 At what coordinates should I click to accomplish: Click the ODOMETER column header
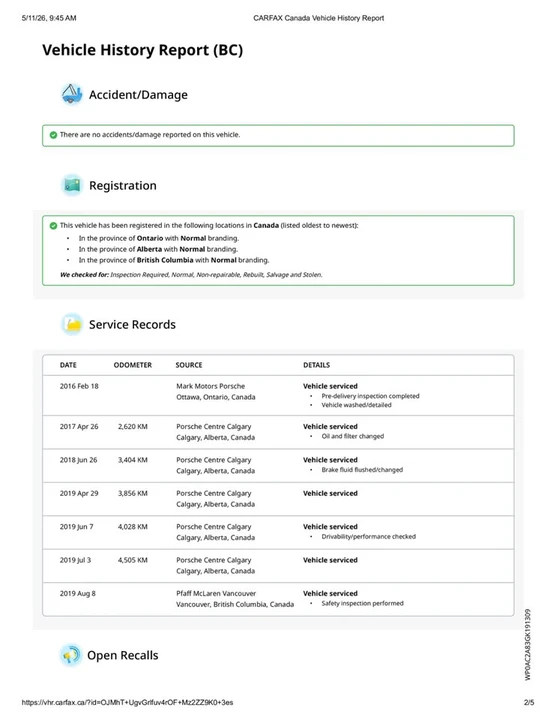133,365
